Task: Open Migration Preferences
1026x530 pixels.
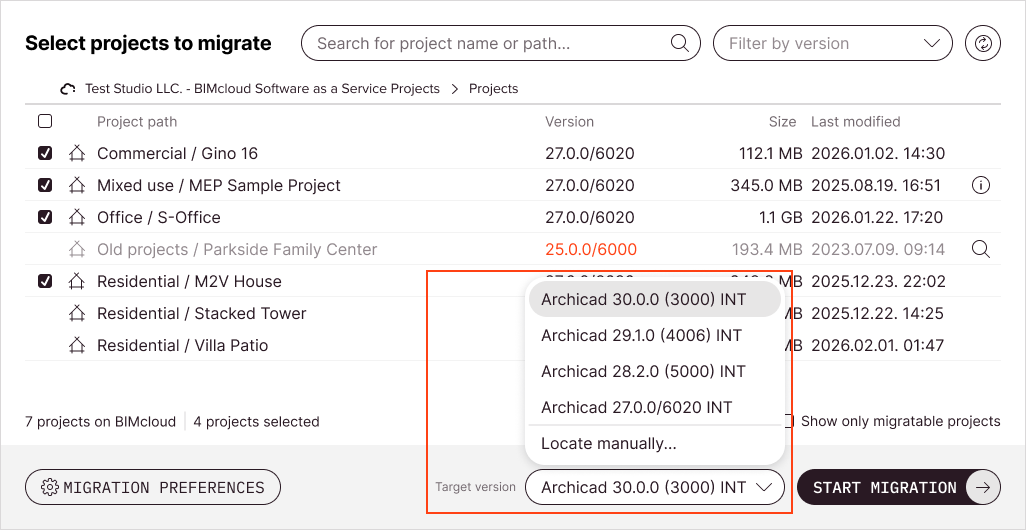Action: pyautogui.click(x=153, y=487)
